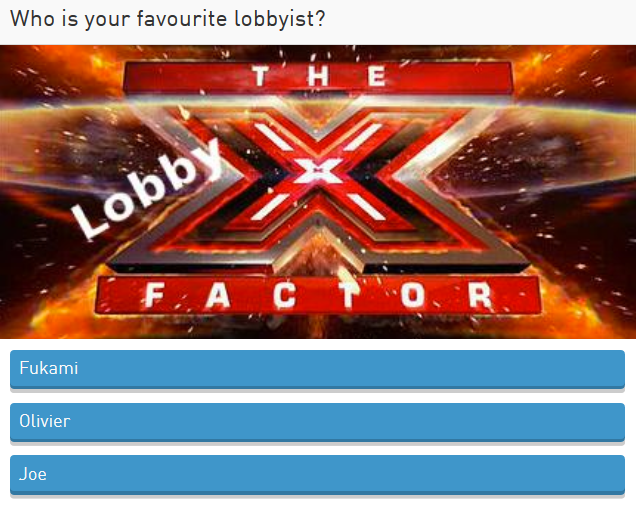Viewport: 636px width, 505px height.
Task: Click the letter H in the 'THE' bar
Action: point(318,76)
